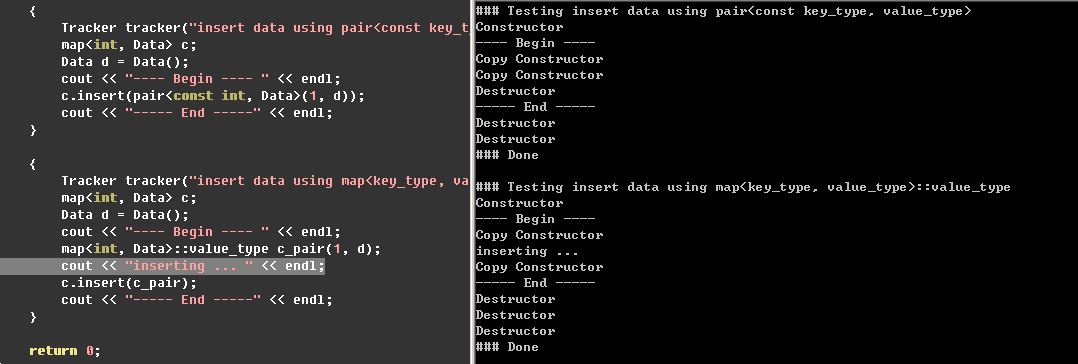Click the opening brace of the second block
This screenshot has width=1078, height=364.
click(x=33, y=164)
